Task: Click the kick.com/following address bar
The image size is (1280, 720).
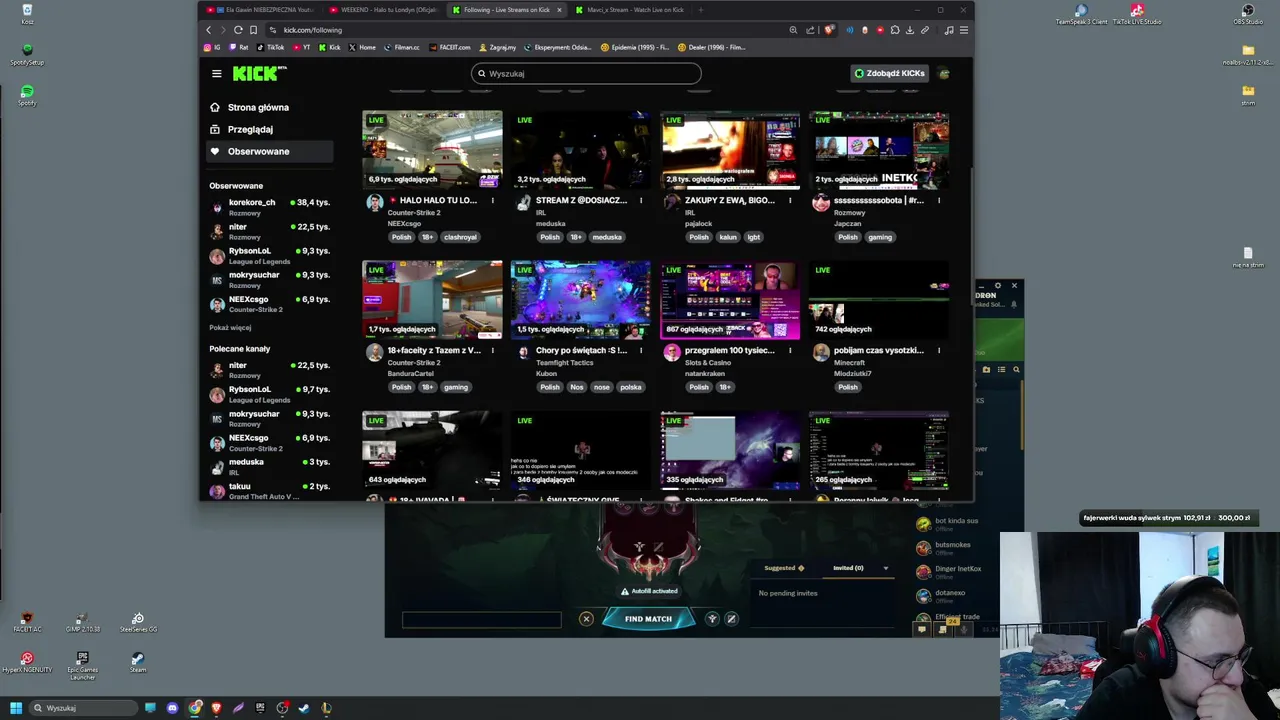Action: [x=525, y=30]
